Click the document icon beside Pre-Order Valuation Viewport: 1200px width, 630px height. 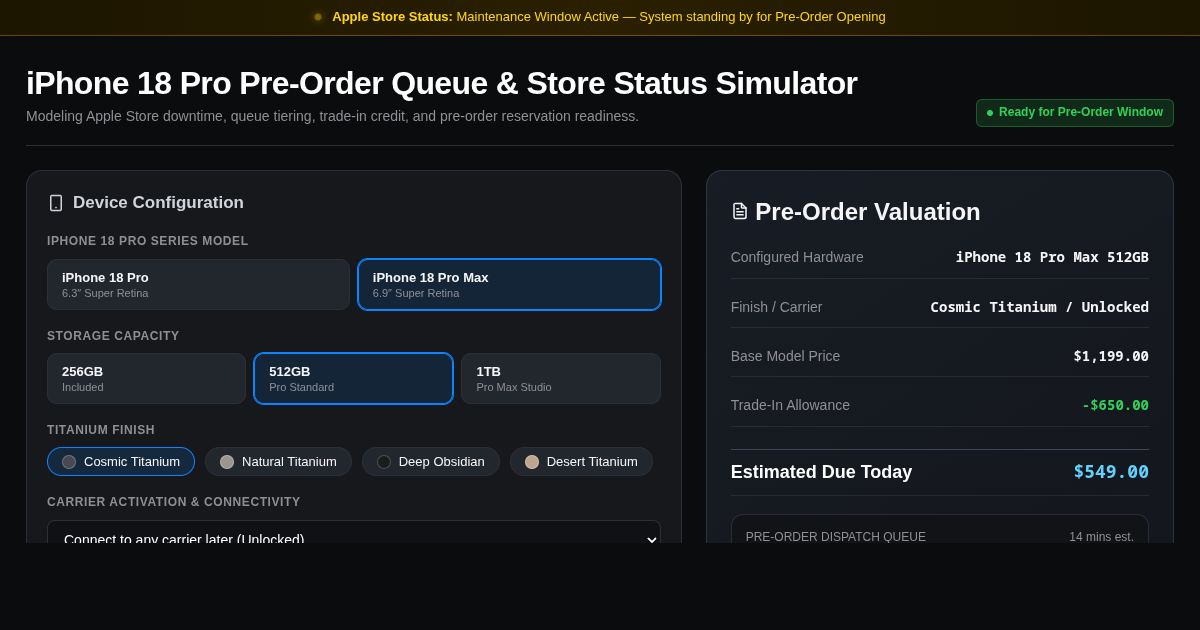click(x=740, y=211)
